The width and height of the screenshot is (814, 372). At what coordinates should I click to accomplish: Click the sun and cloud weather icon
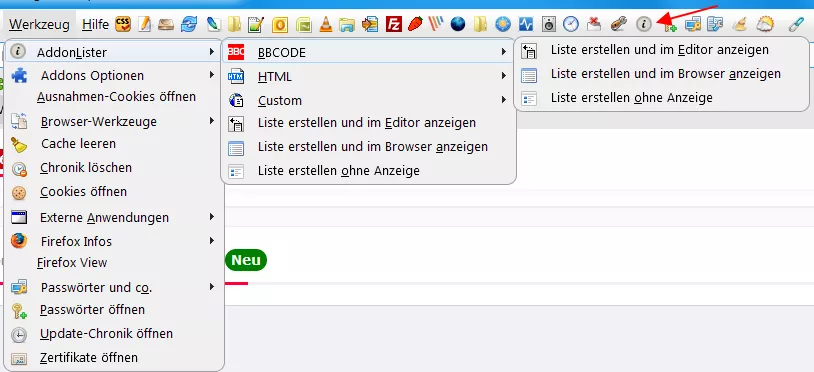[x=765, y=24]
